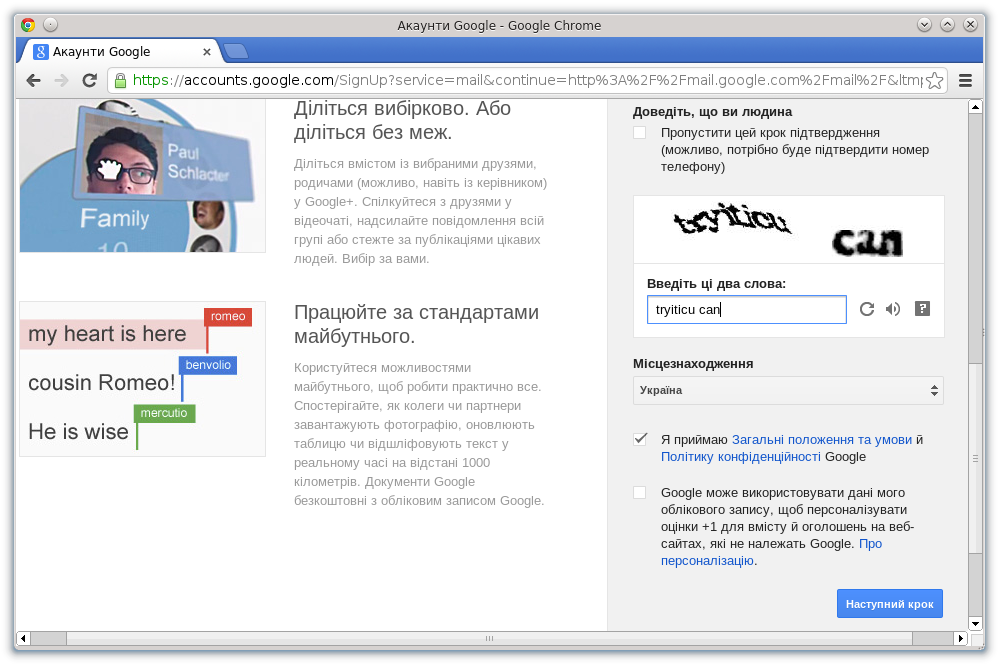
Task: Uncheck the terms acceptance checkbox
Action: point(640,439)
